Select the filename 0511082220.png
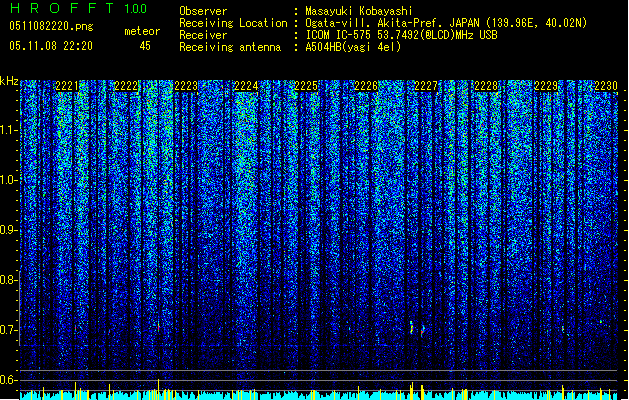 pyautogui.click(x=51, y=26)
